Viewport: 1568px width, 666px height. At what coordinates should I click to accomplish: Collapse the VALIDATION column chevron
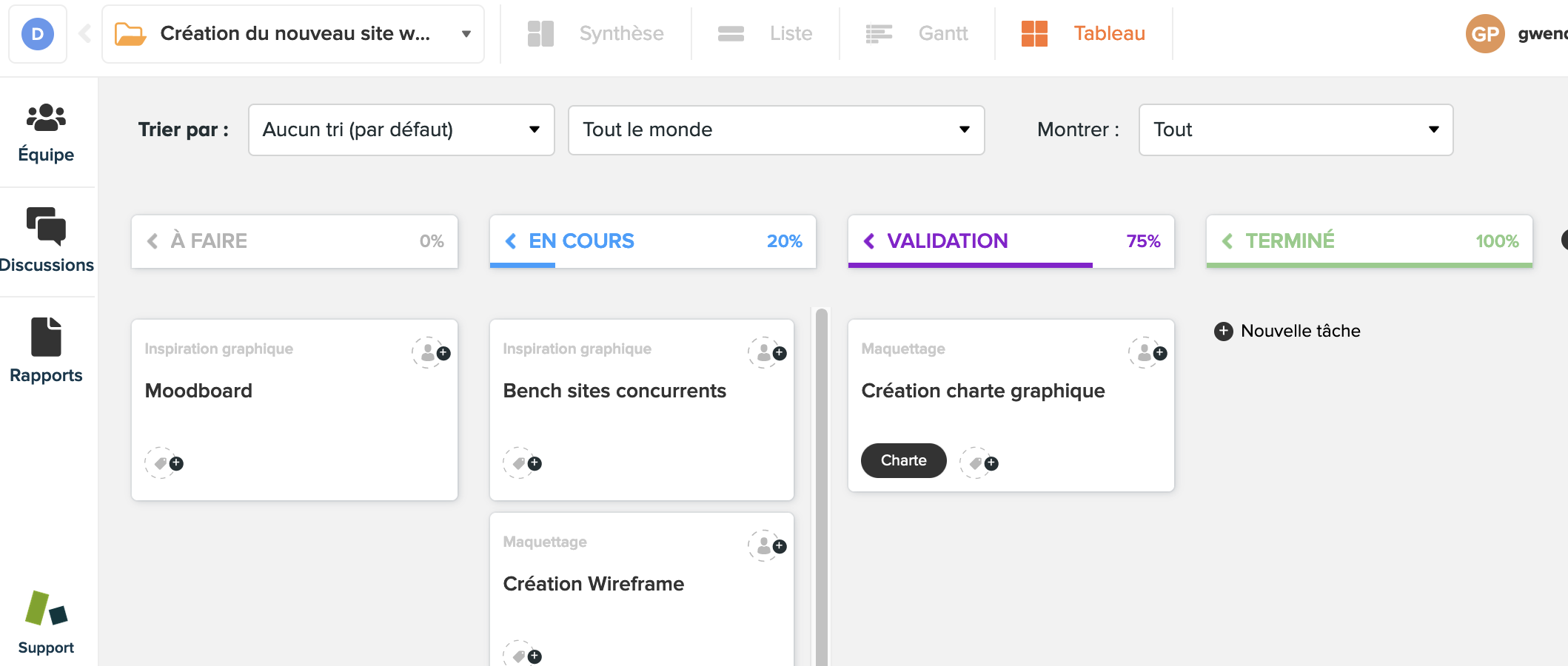click(869, 241)
